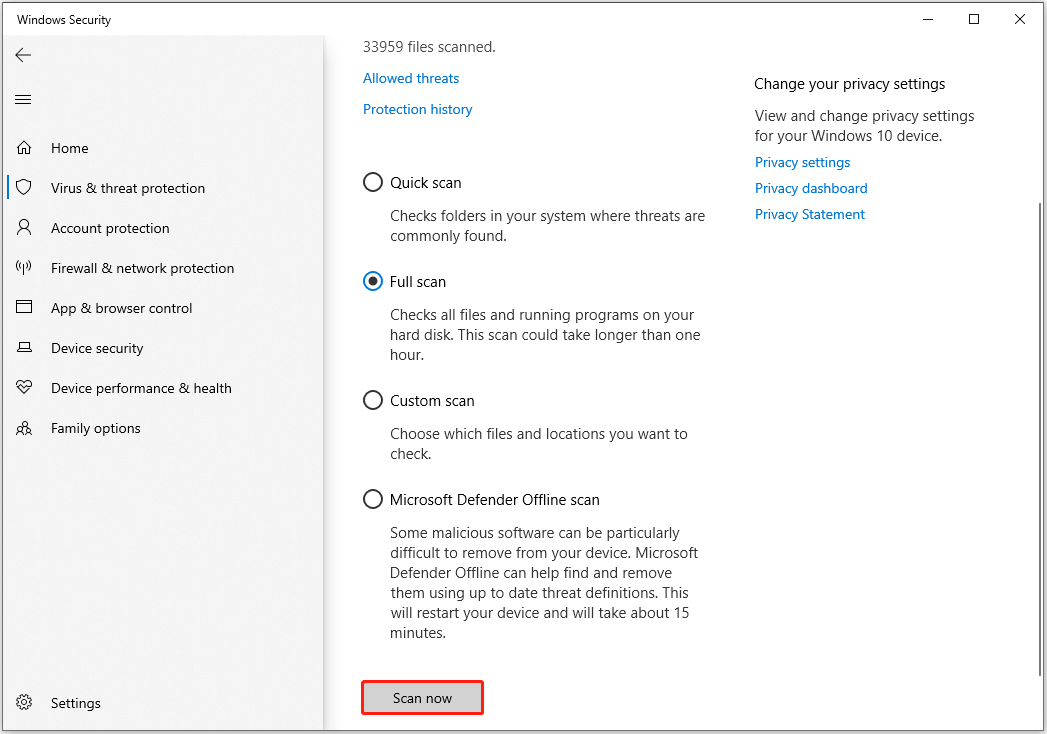Select the Quick scan radio button
The width and height of the screenshot is (1047, 734).
(x=373, y=183)
